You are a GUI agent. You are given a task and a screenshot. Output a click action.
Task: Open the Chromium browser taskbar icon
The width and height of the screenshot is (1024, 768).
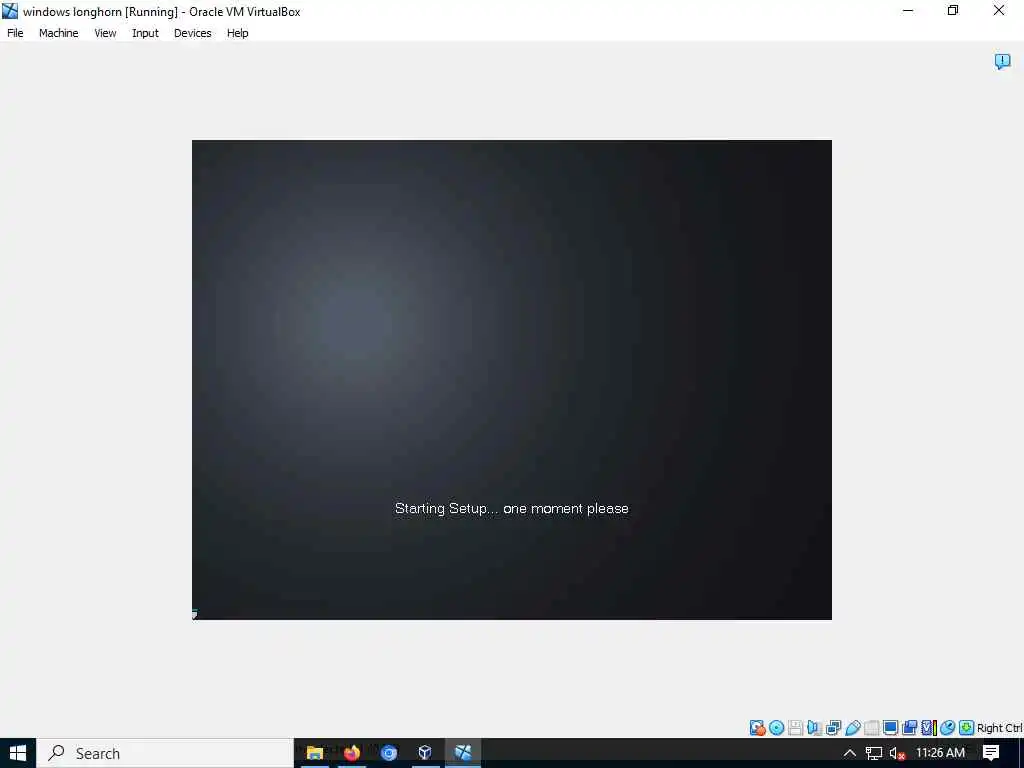(x=389, y=753)
